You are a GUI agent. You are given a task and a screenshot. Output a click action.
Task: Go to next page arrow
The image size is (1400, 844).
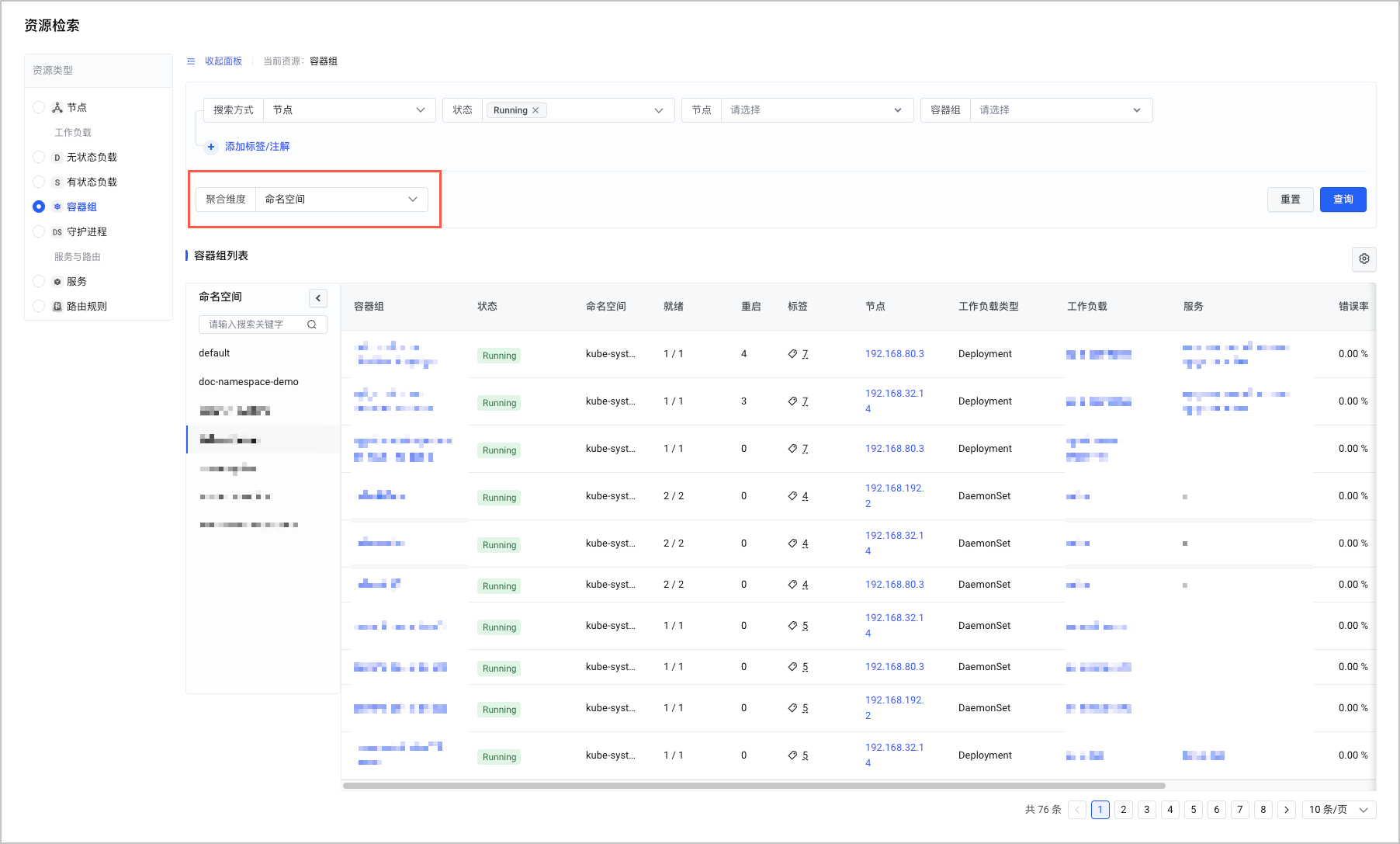(x=1287, y=810)
